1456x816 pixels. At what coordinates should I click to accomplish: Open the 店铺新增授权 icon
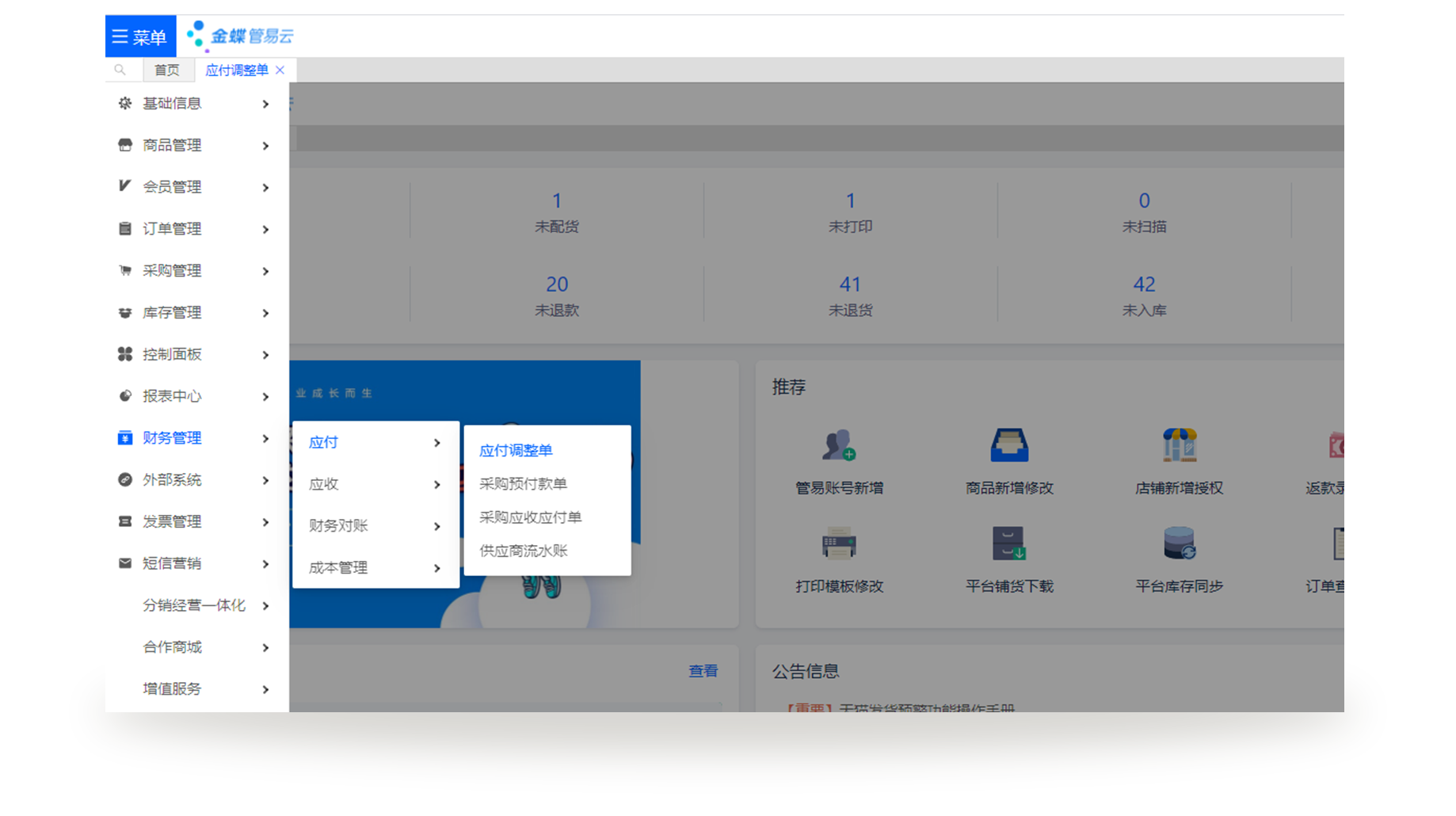[x=1179, y=446]
